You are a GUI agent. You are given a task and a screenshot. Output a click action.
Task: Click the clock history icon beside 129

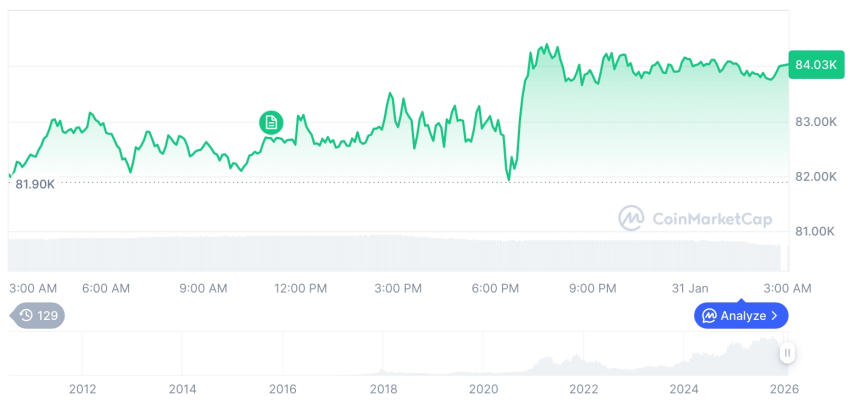pos(26,315)
